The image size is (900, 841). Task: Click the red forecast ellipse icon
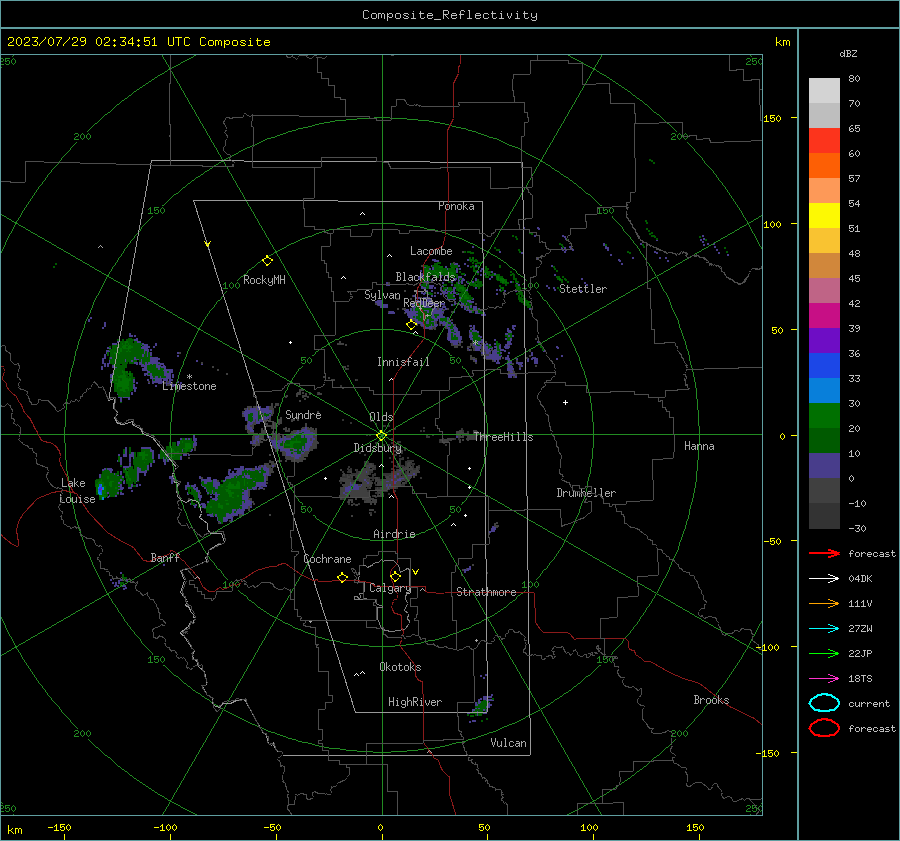(x=824, y=728)
